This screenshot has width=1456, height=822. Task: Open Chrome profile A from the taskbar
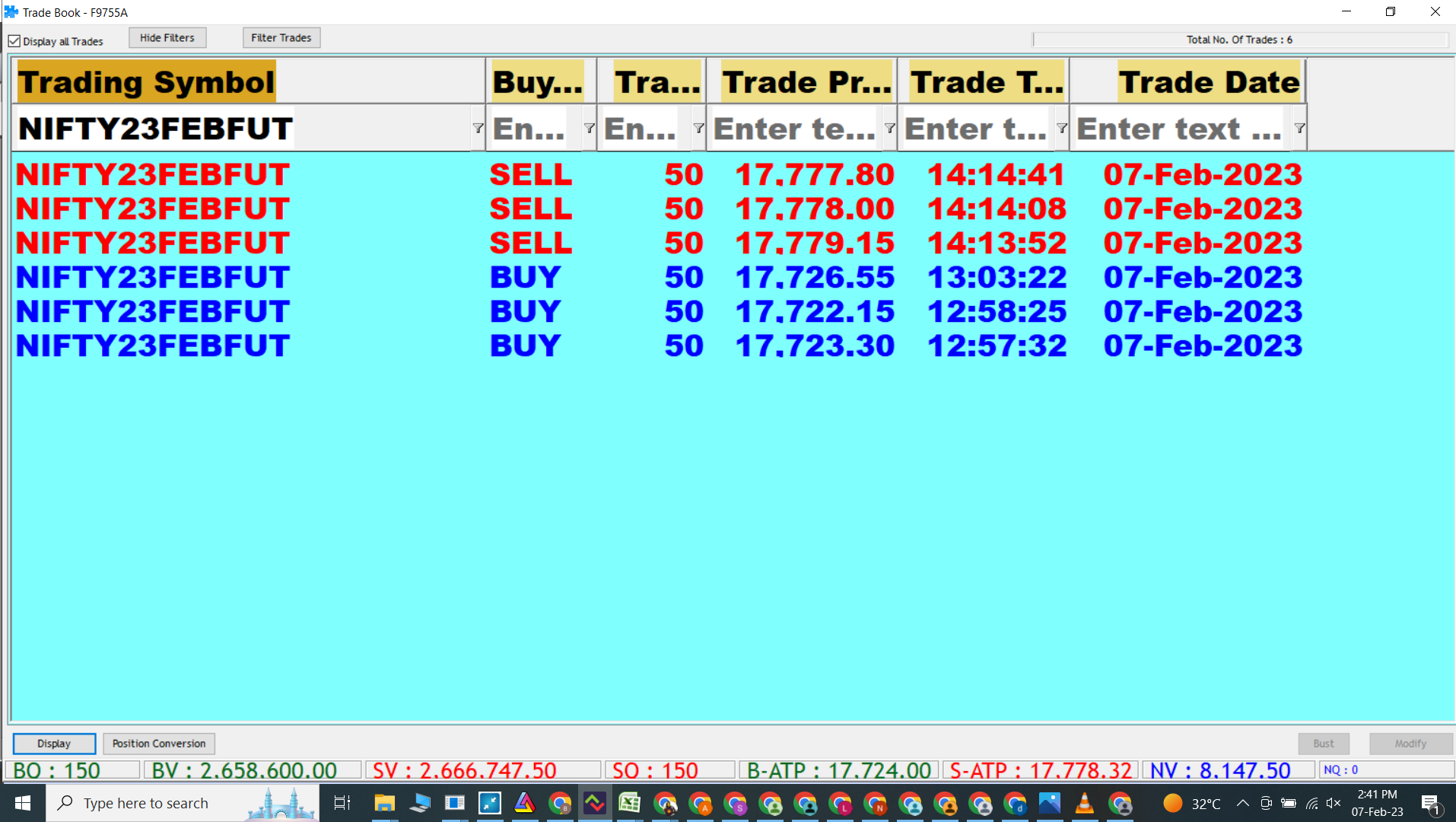click(x=699, y=803)
